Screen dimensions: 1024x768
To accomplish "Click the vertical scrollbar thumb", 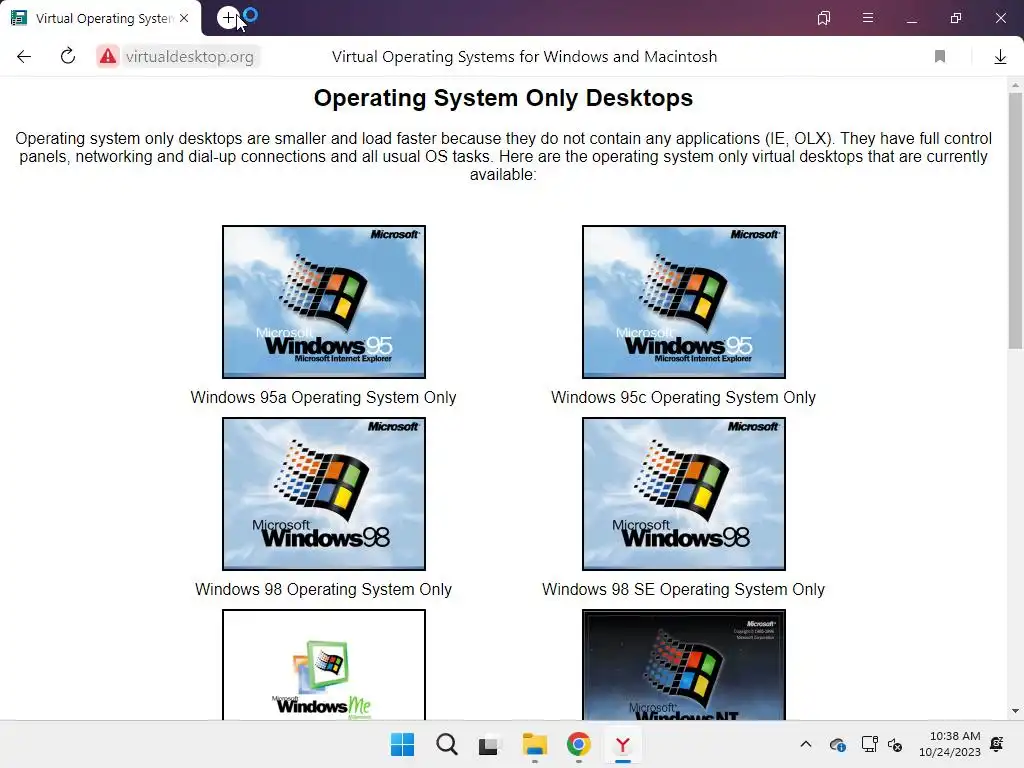I will pos(1015,221).
